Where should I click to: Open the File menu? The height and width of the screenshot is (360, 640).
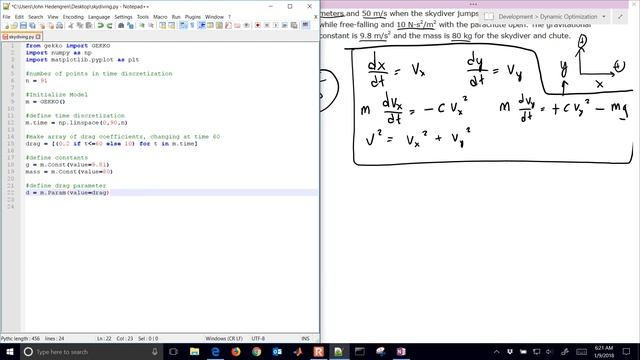(x=6, y=17)
